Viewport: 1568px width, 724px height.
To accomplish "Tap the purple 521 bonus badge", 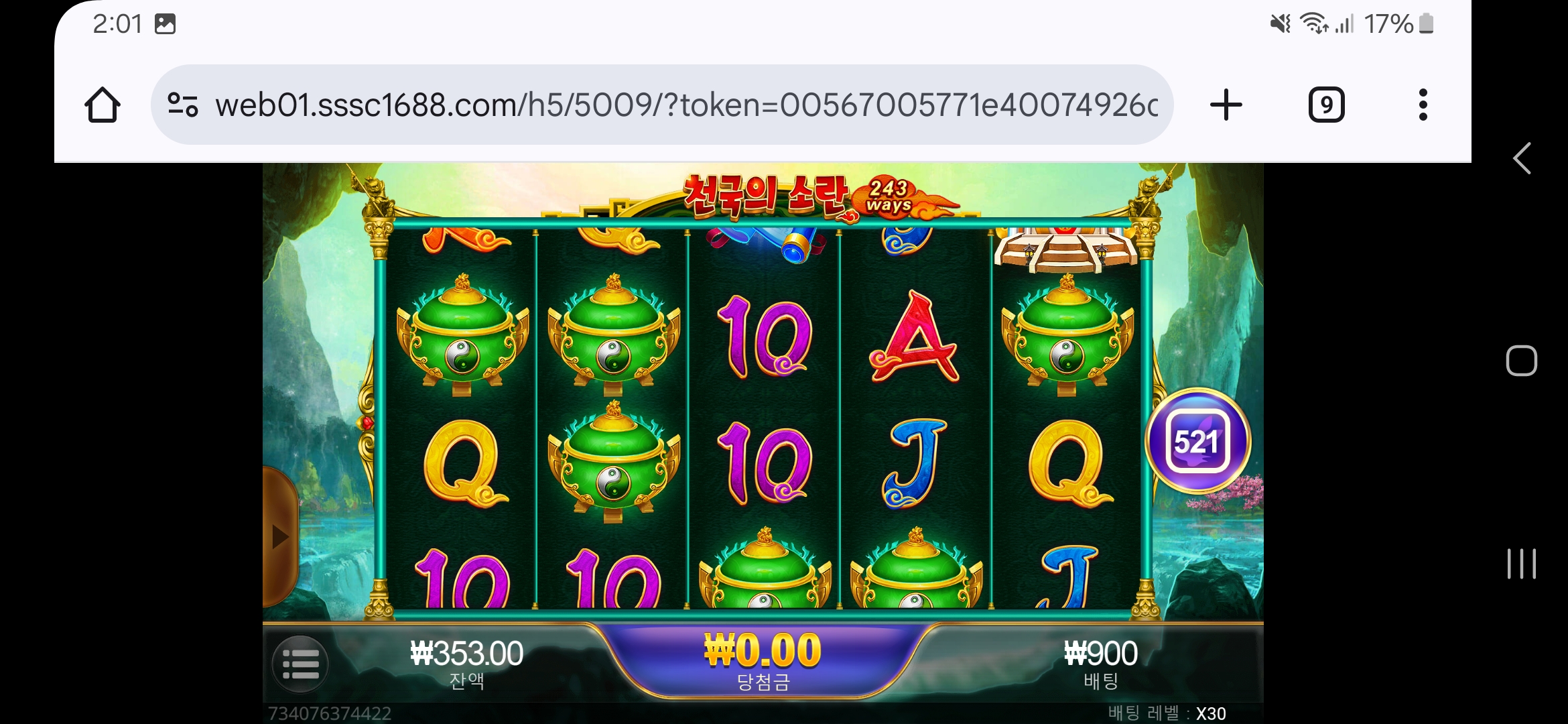I will (1198, 441).
